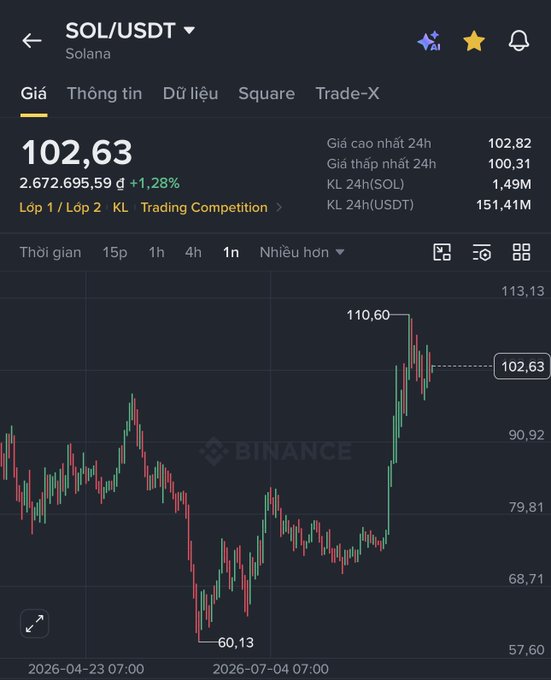
Task: Choose the 15p interval
Action: 115,252
